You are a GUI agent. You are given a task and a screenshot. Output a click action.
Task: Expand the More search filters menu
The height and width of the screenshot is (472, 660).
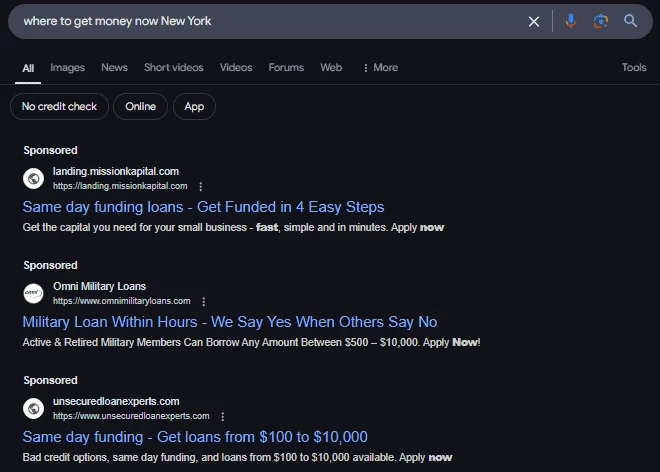tap(380, 68)
